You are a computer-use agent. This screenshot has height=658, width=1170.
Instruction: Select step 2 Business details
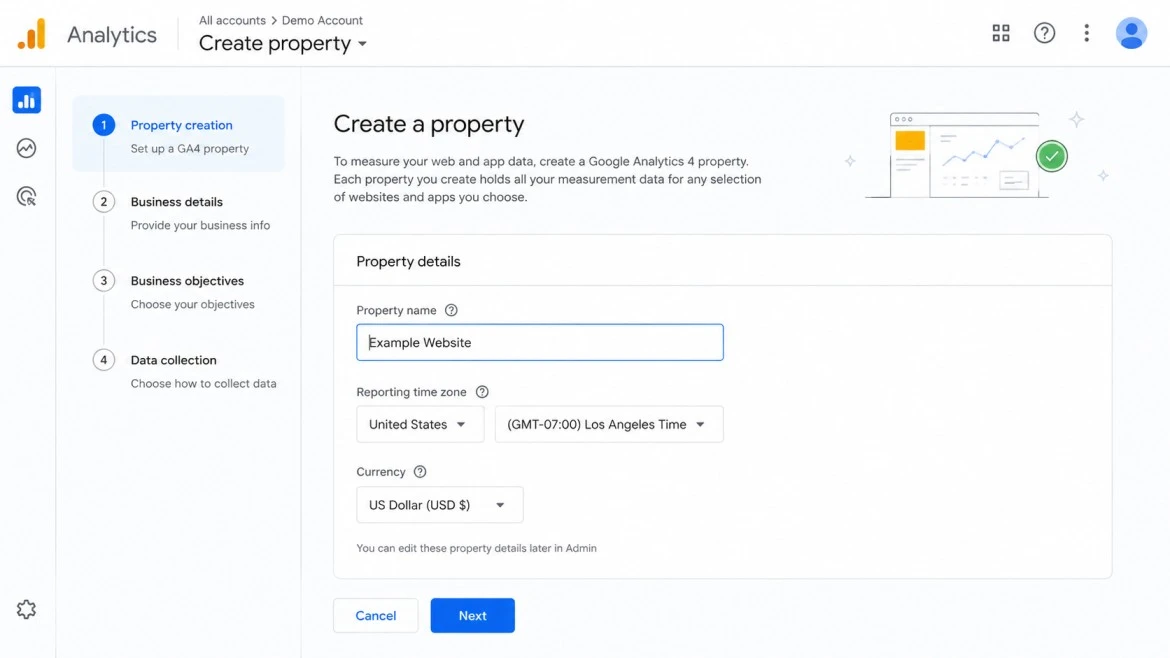(x=179, y=213)
